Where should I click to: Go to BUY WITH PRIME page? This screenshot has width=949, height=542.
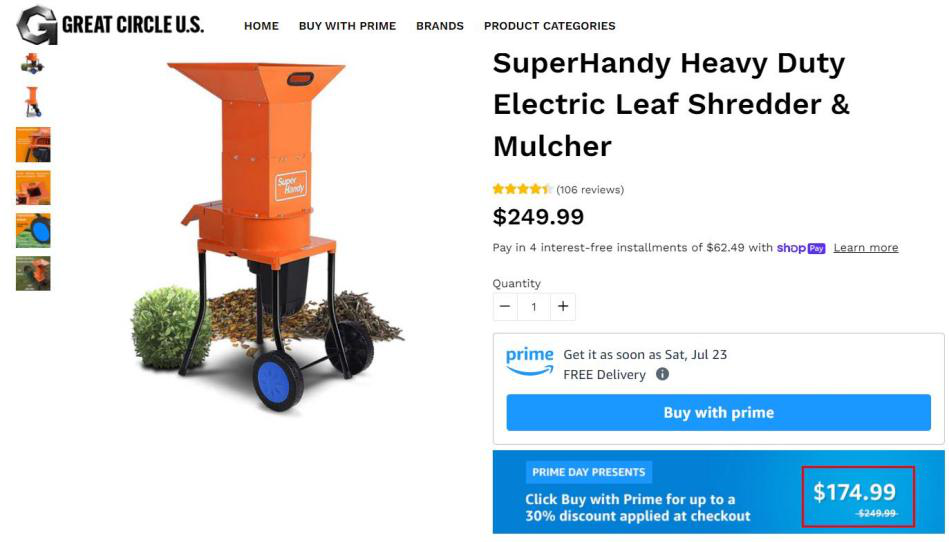(347, 26)
